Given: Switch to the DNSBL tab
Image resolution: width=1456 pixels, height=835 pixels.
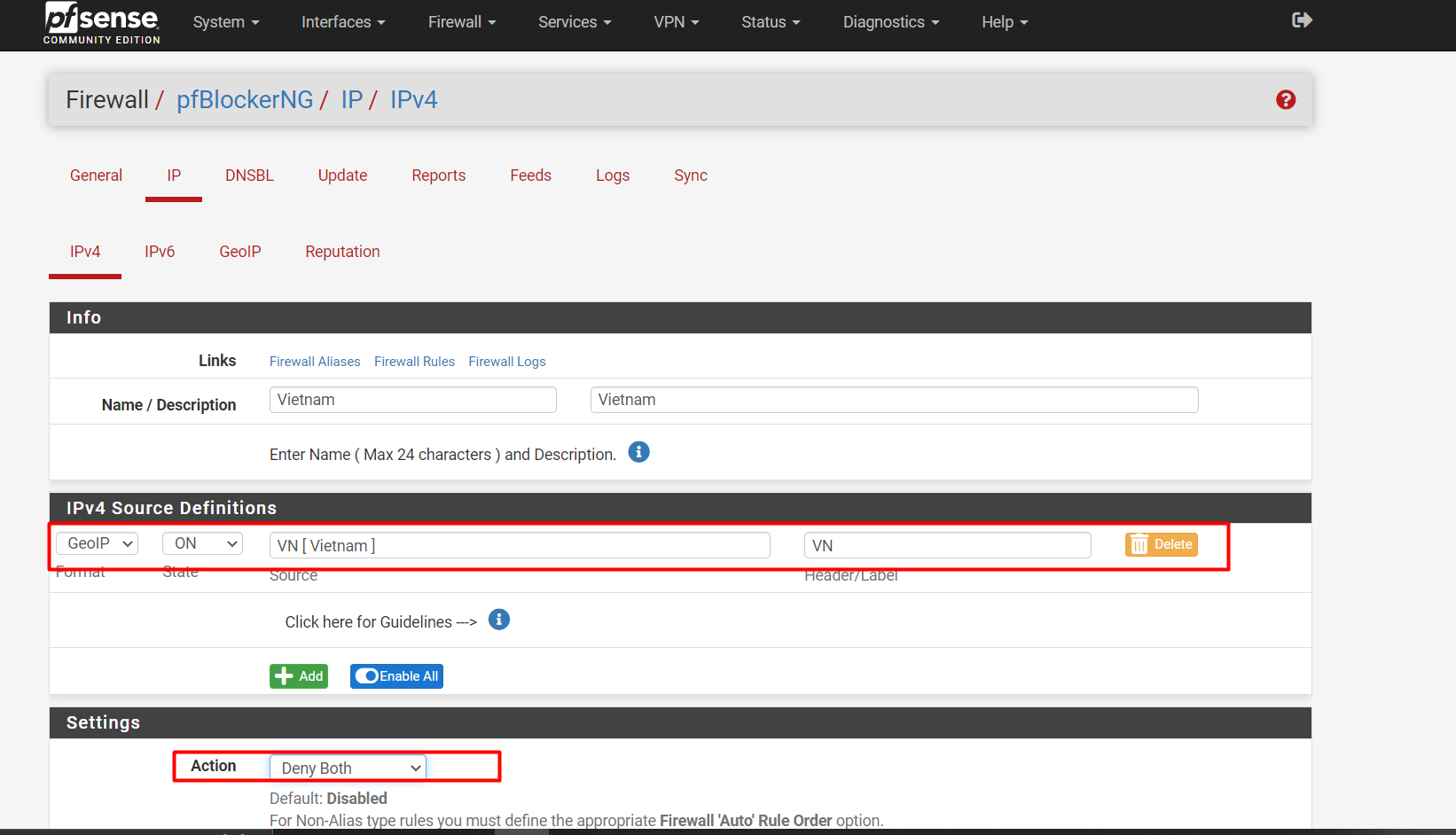Looking at the screenshot, I should (249, 176).
